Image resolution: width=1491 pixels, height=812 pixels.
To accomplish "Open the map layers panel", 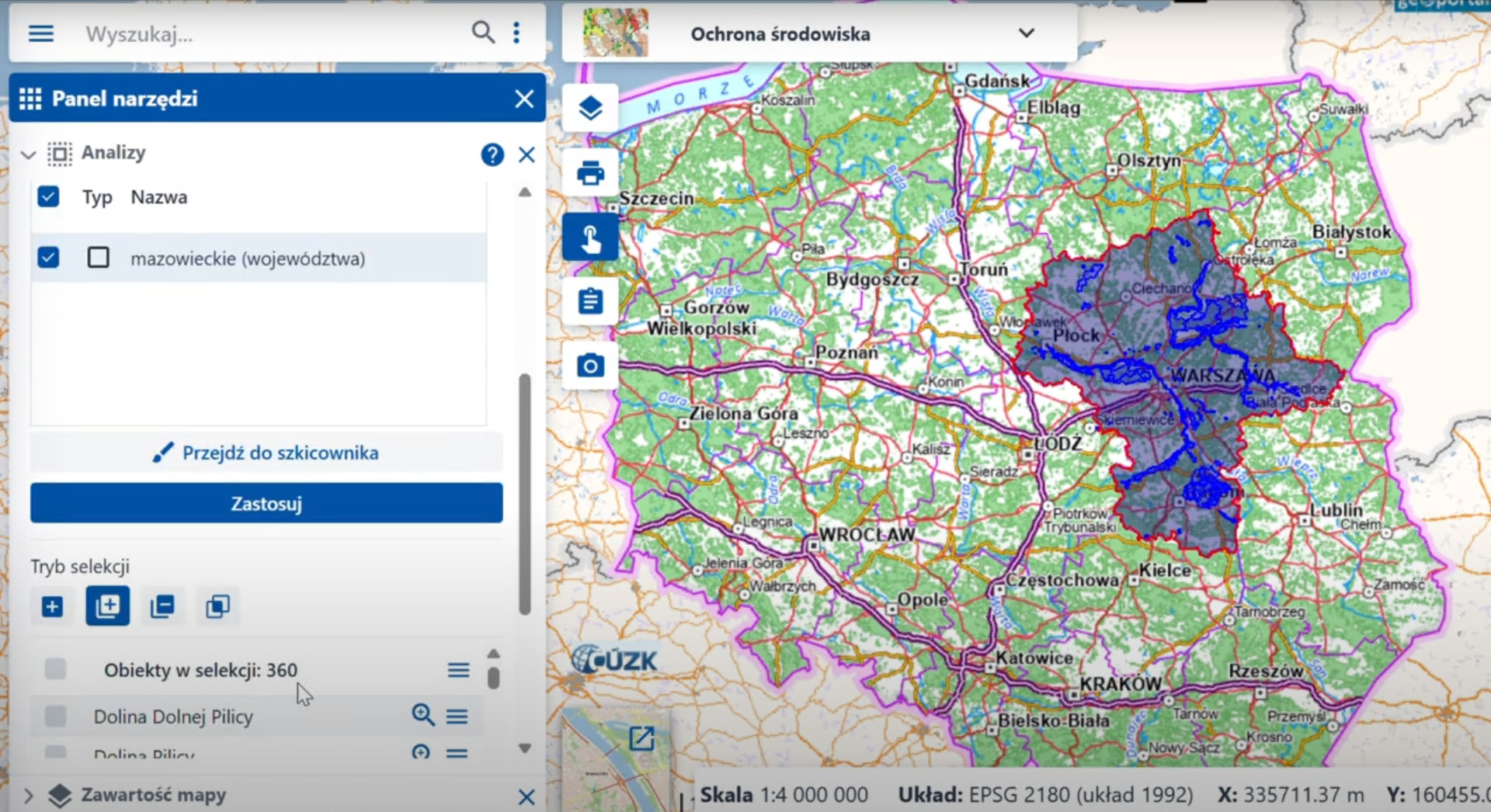I will [x=590, y=108].
